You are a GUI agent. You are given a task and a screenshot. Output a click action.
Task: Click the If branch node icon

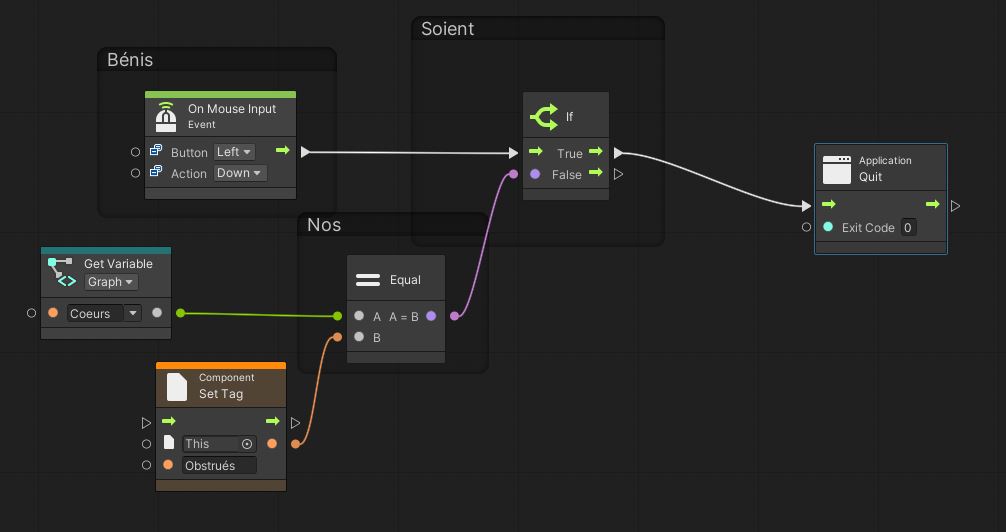[x=544, y=117]
